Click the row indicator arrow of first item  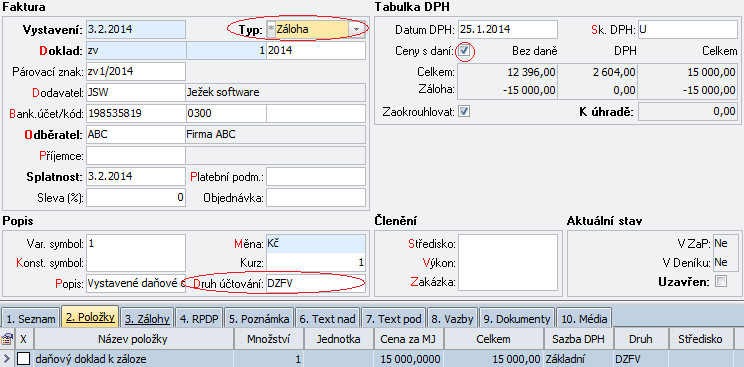6,359
